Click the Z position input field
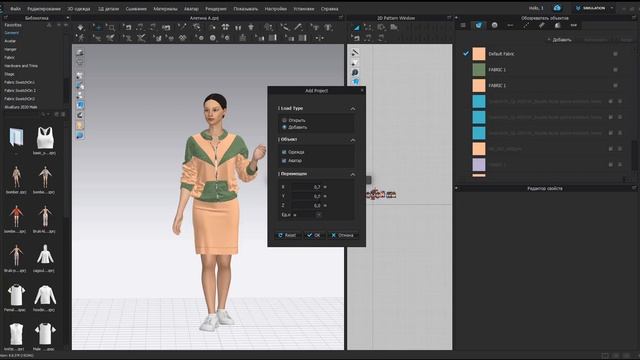This screenshot has height=360, width=640. coord(307,205)
